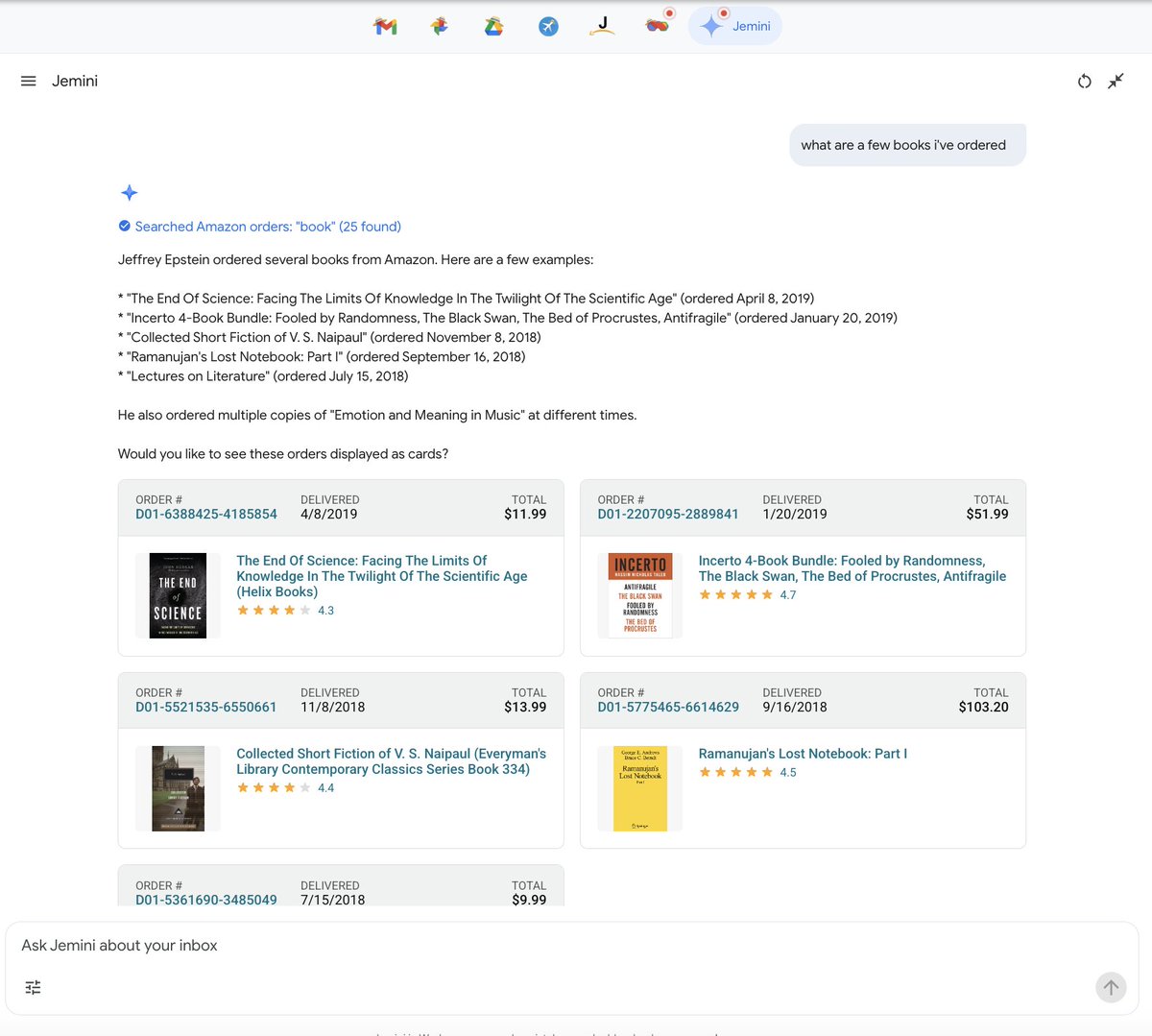Open order number D01-6388425-4185854
Screen dimensions: 1152x1036
click(206, 515)
